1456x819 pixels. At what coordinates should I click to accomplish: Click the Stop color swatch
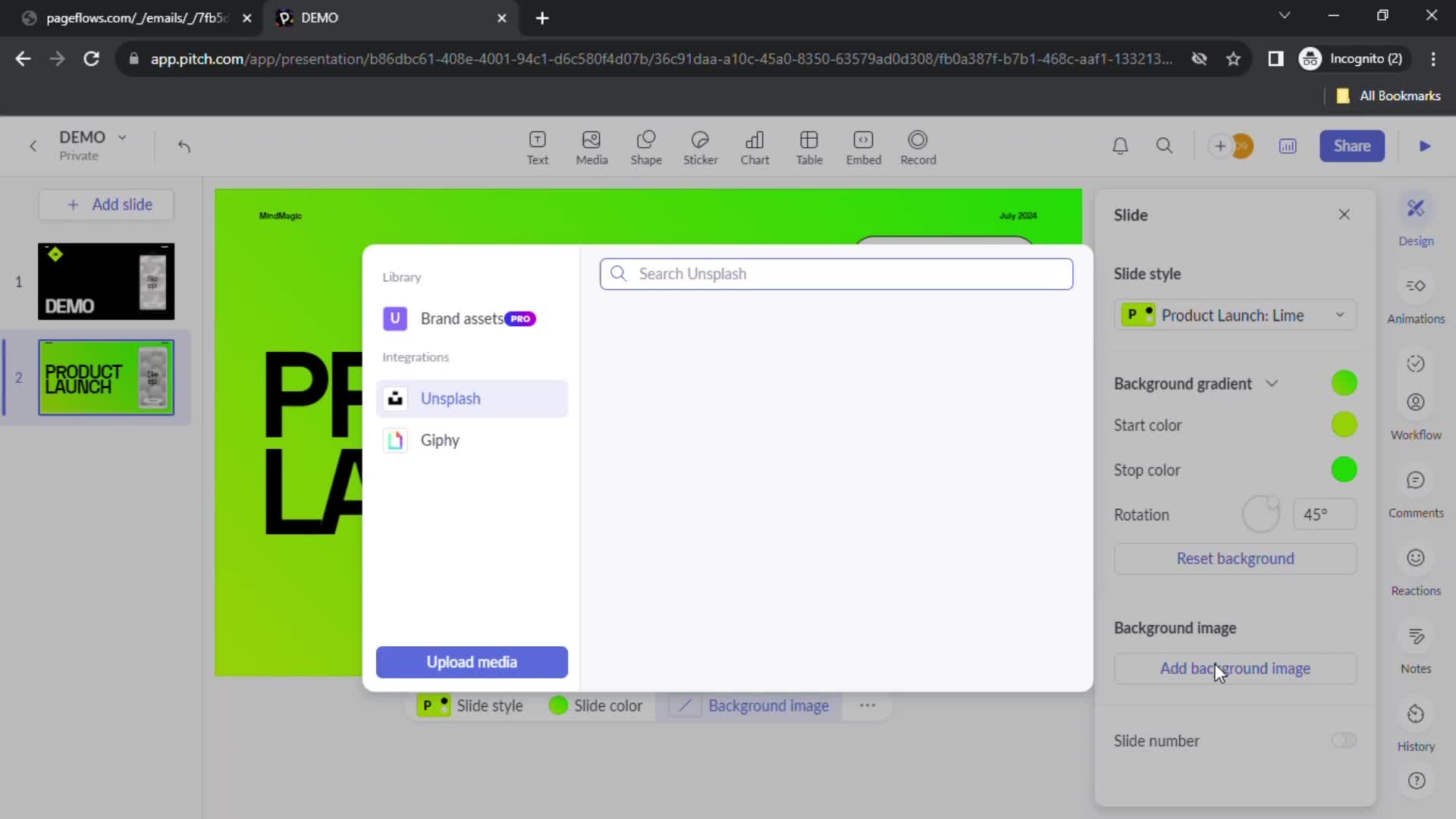click(1346, 470)
